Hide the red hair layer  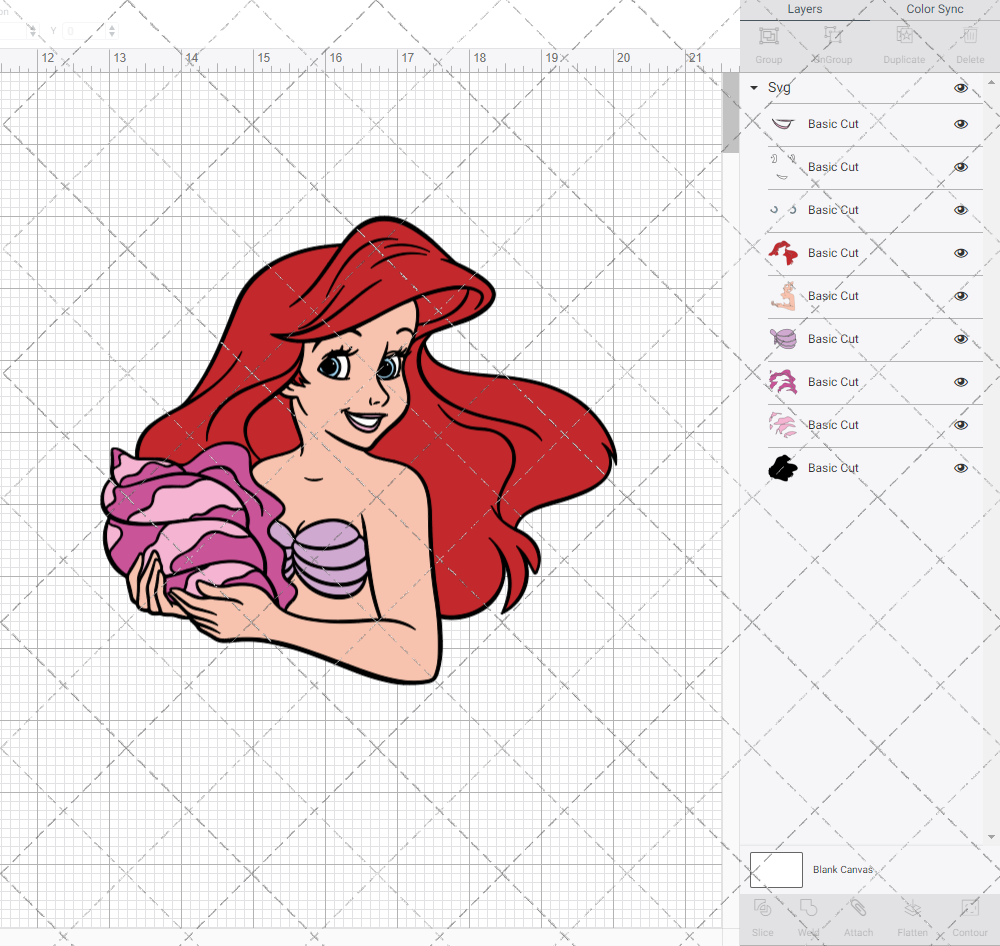click(960, 253)
